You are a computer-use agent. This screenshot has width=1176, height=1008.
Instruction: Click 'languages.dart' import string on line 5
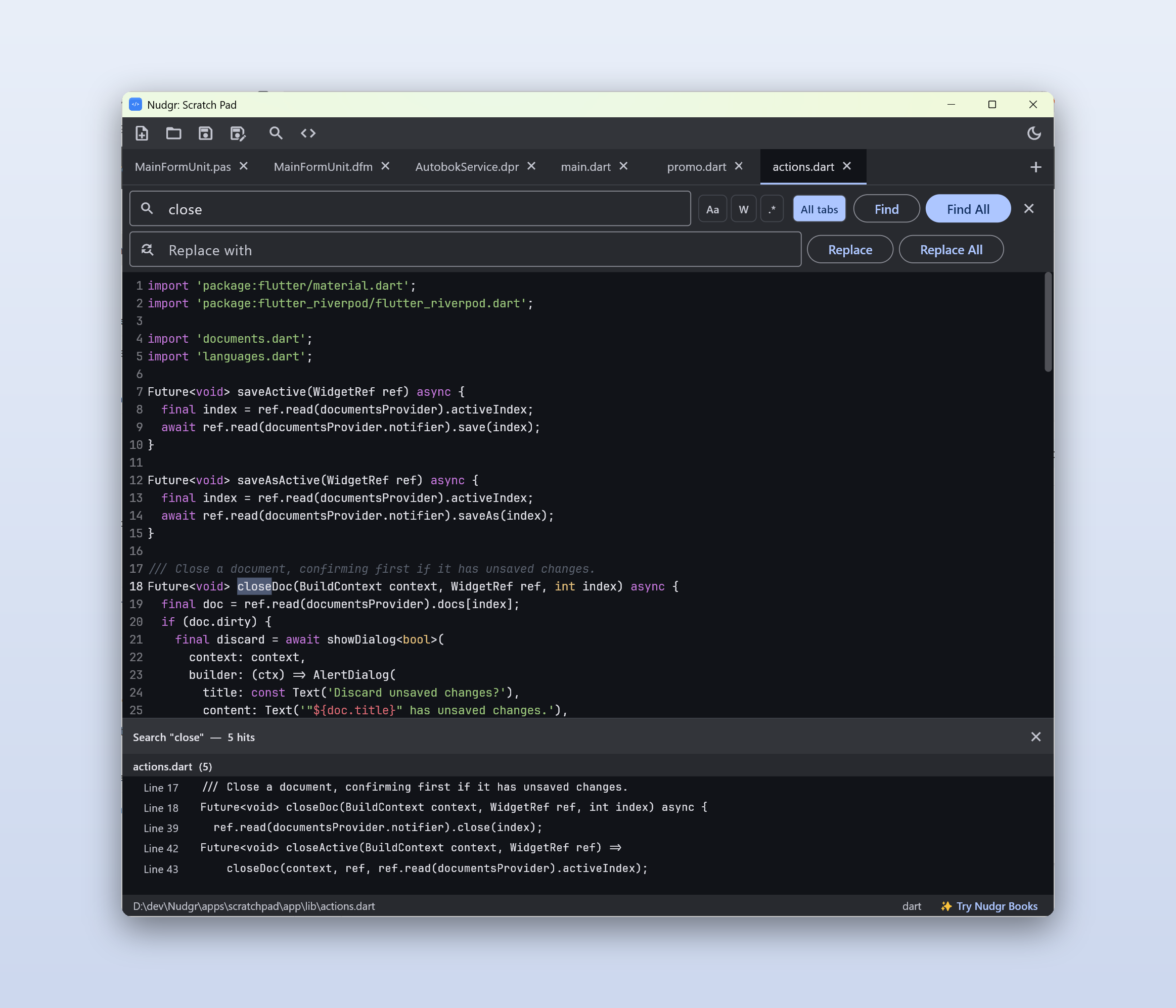coord(251,356)
